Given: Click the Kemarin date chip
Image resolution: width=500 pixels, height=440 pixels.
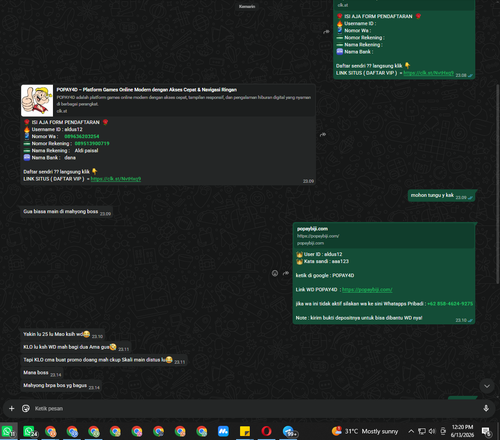Looking at the screenshot, I should point(247,6).
